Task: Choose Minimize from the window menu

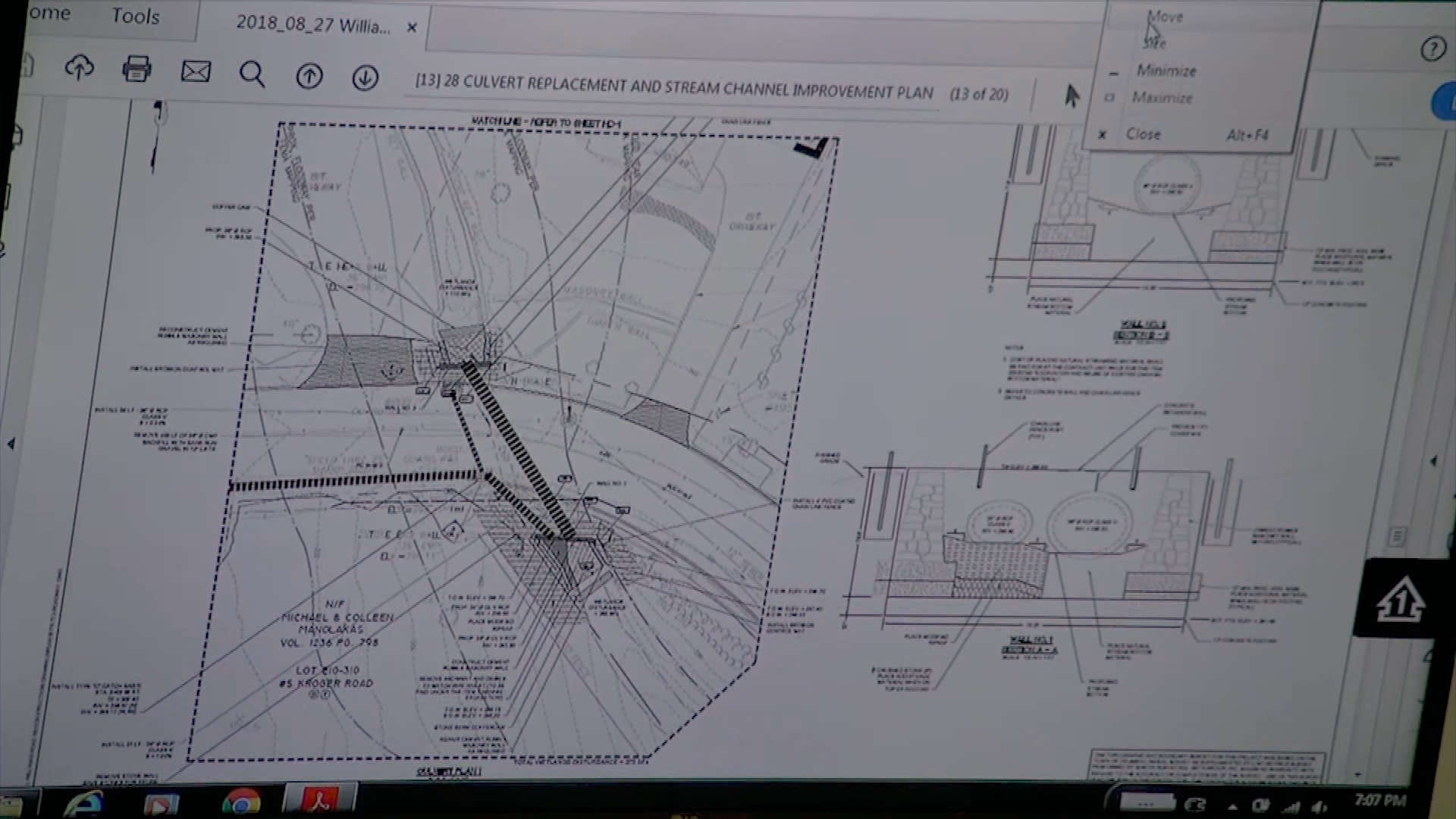Action: pyautogui.click(x=1166, y=71)
